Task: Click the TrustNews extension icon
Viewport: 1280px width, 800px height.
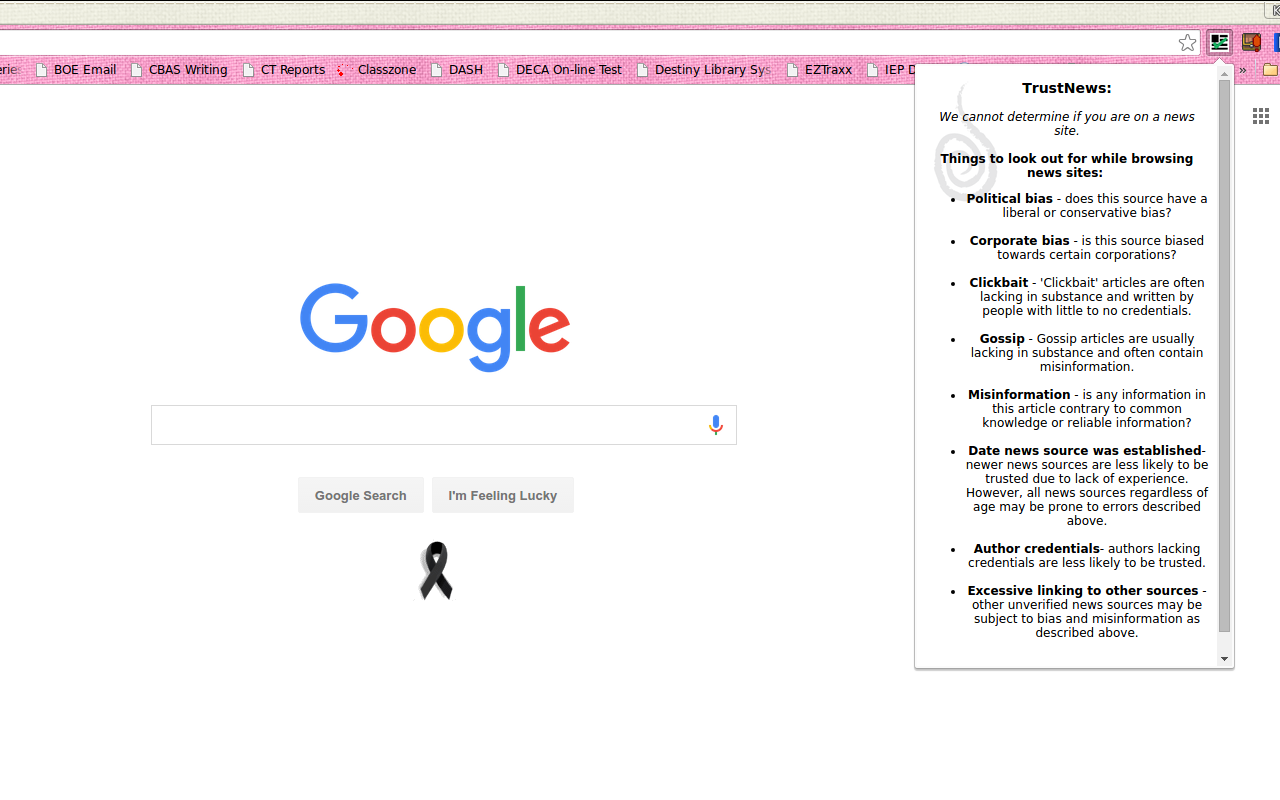Action: [x=1219, y=42]
